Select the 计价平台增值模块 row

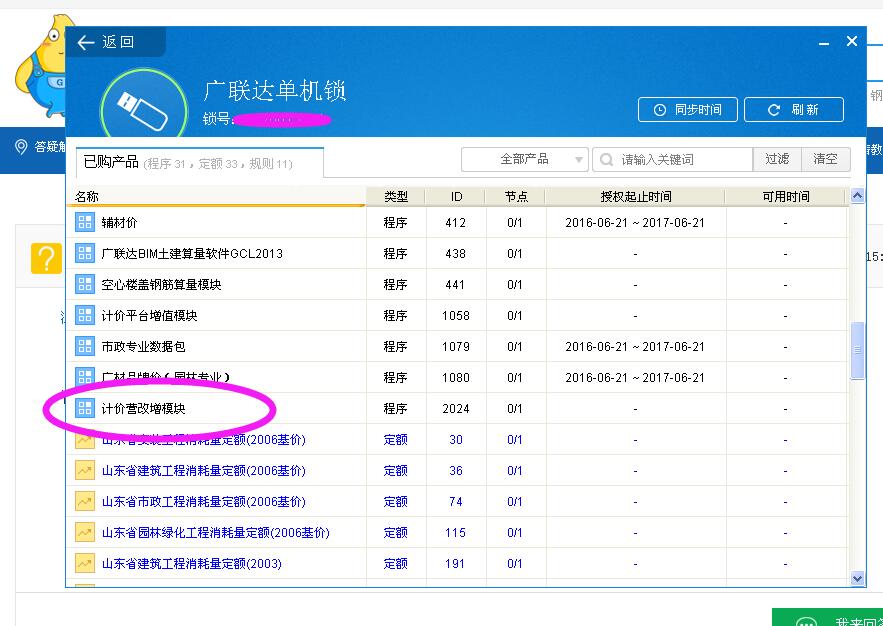click(x=457, y=315)
